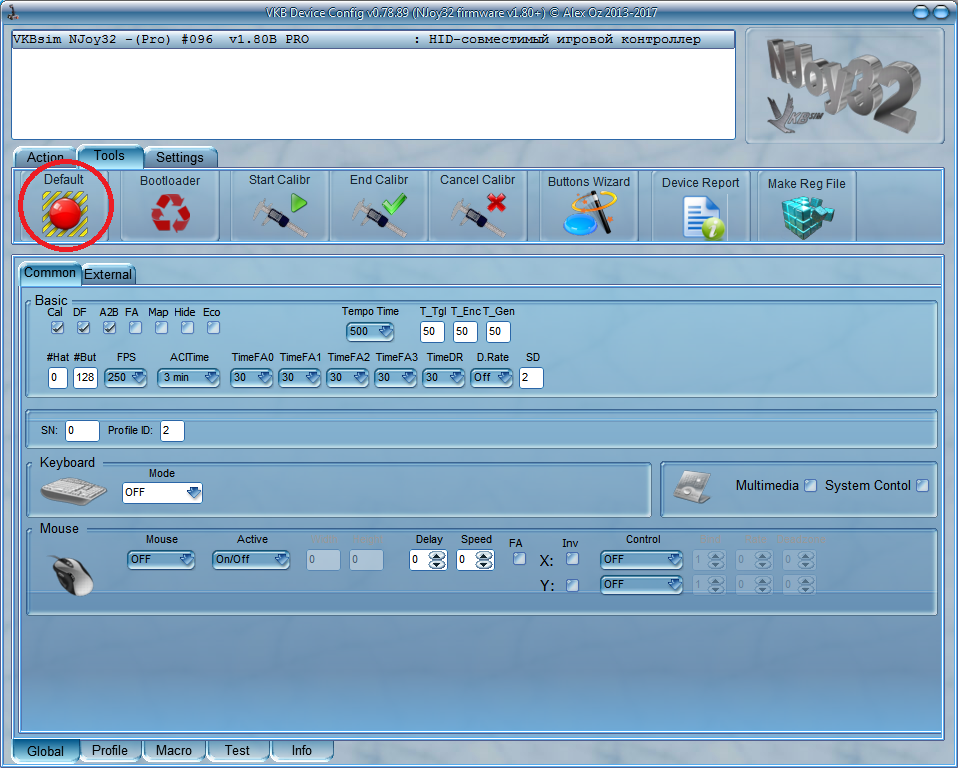Invert the mouse X axis checkbox
The image size is (958, 768).
click(572, 558)
